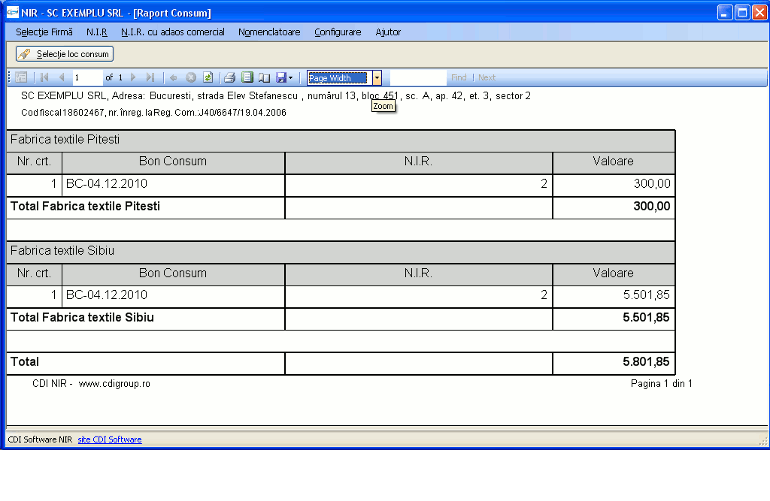Viewport: 770px width, 501px height.
Task: Maximize the NIR window
Action: pyautogui.click(x=742, y=12)
